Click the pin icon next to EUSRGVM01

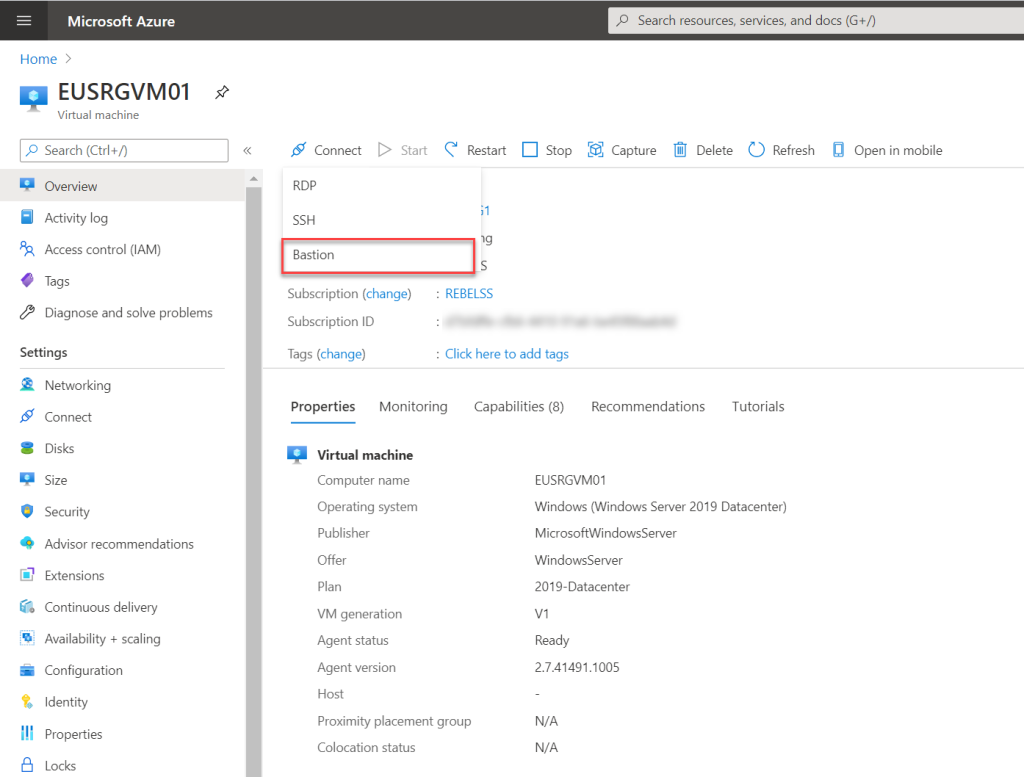[221, 91]
